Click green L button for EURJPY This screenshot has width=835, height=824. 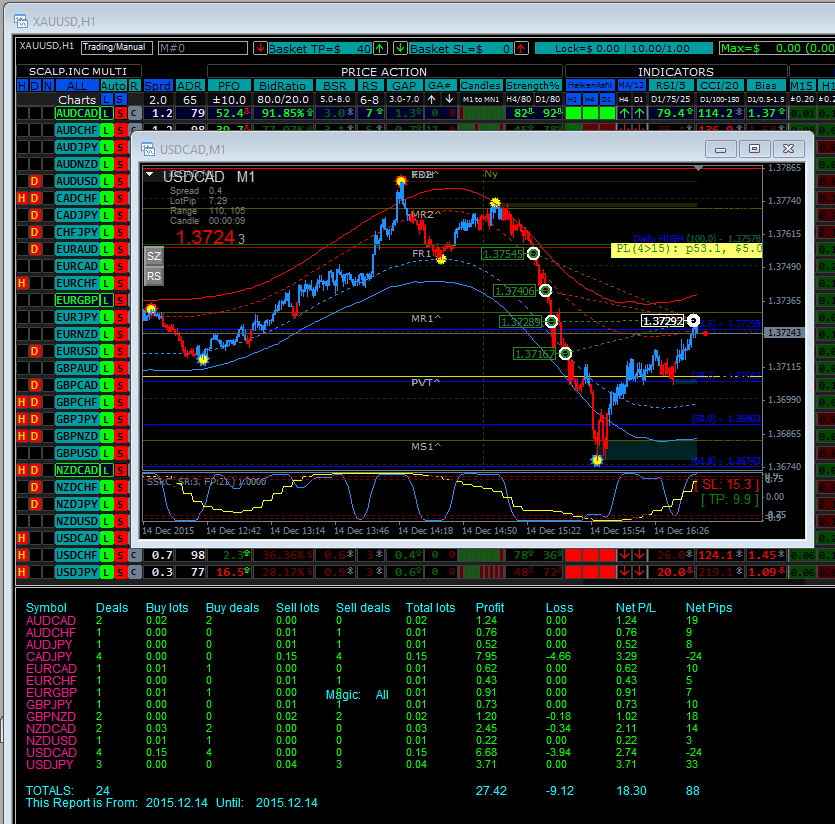coord(106,317)
